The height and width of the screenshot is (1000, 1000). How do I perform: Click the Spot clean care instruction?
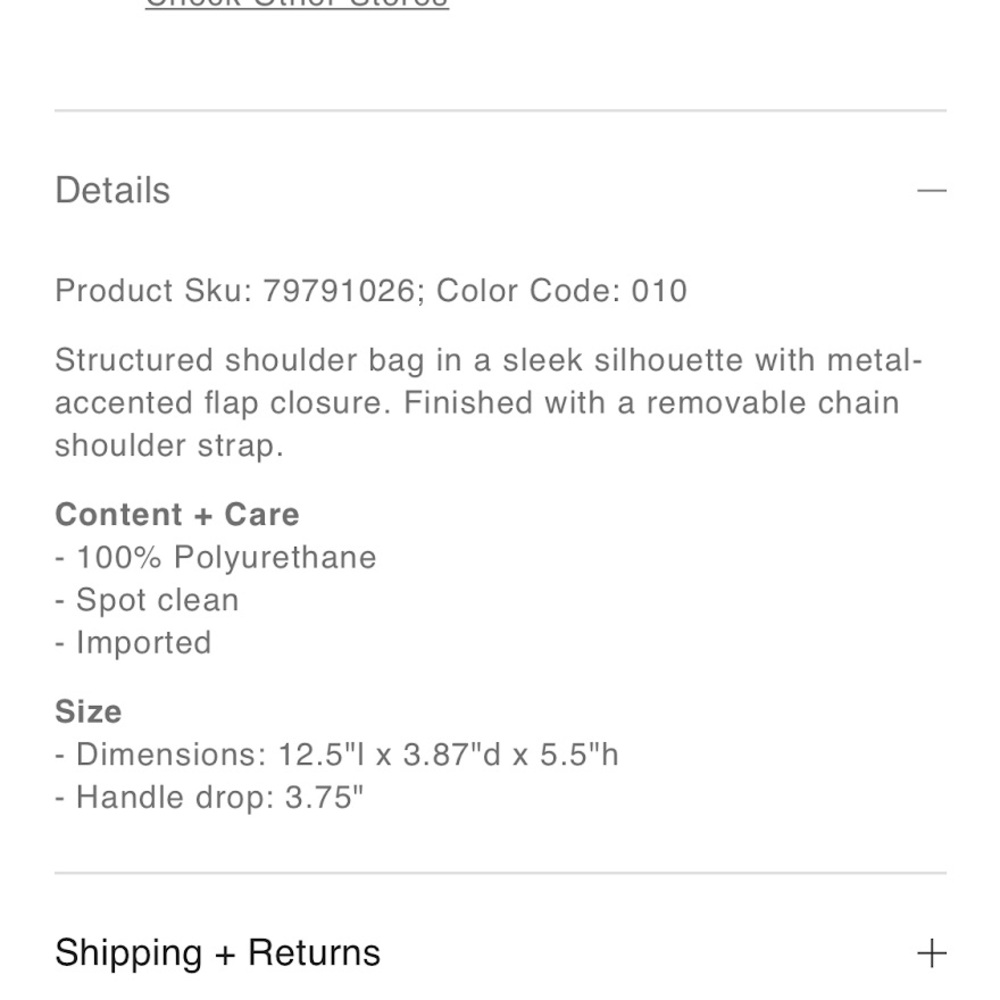point(147,599)
